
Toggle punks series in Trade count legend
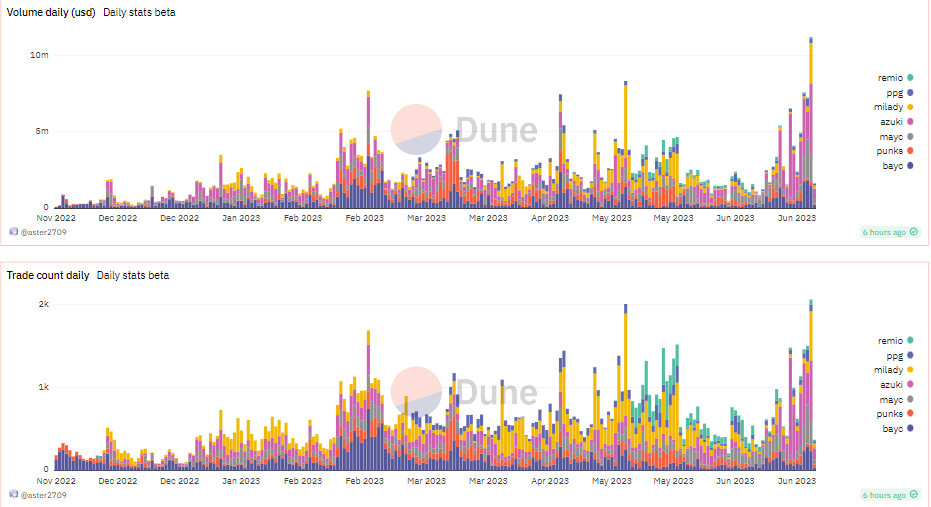[x=895, y=414]
